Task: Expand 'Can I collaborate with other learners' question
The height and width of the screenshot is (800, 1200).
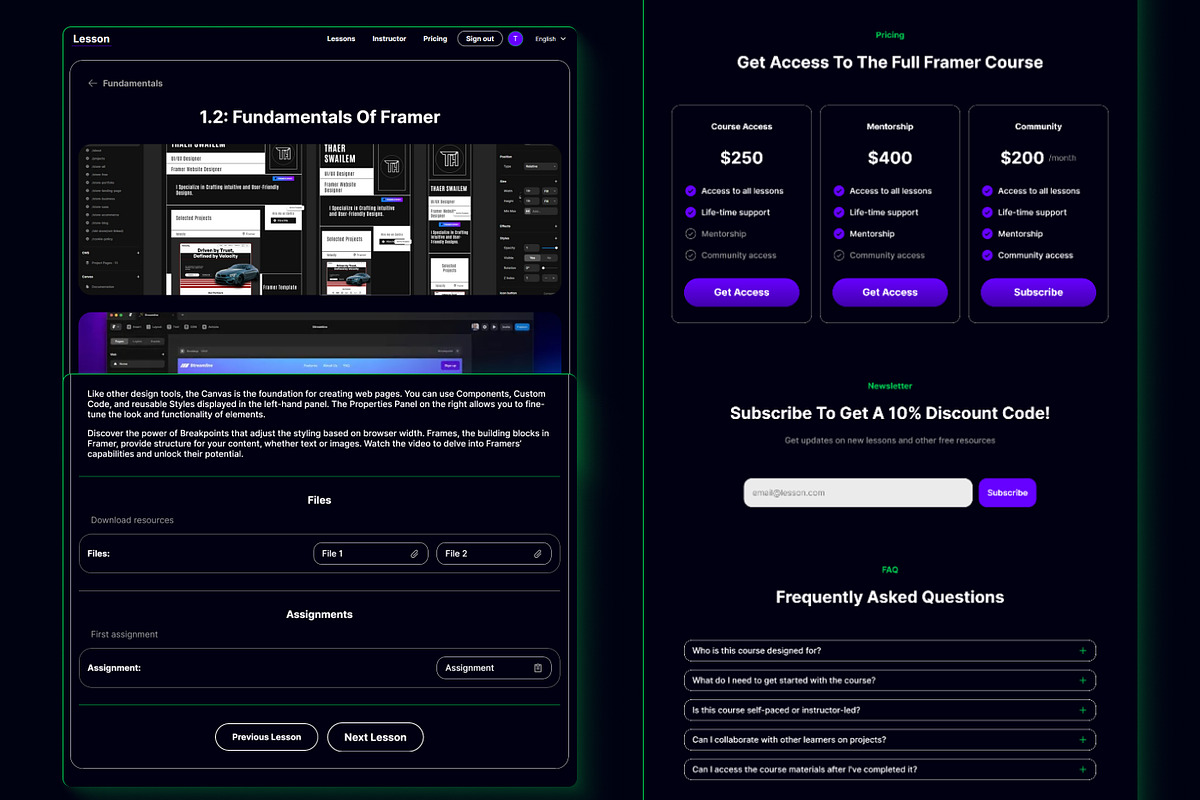Action: coord(890,740)
